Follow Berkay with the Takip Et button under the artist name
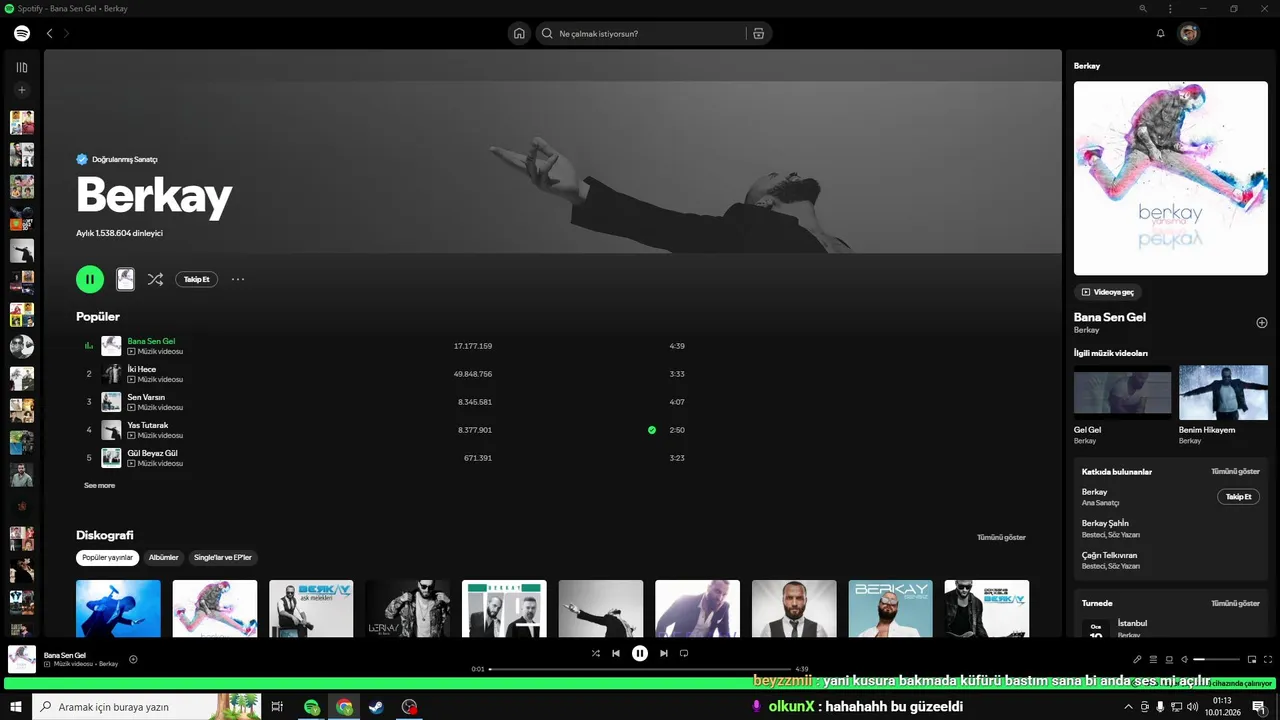This screenshot has height=720, width=1280. [x=197, y=279]
